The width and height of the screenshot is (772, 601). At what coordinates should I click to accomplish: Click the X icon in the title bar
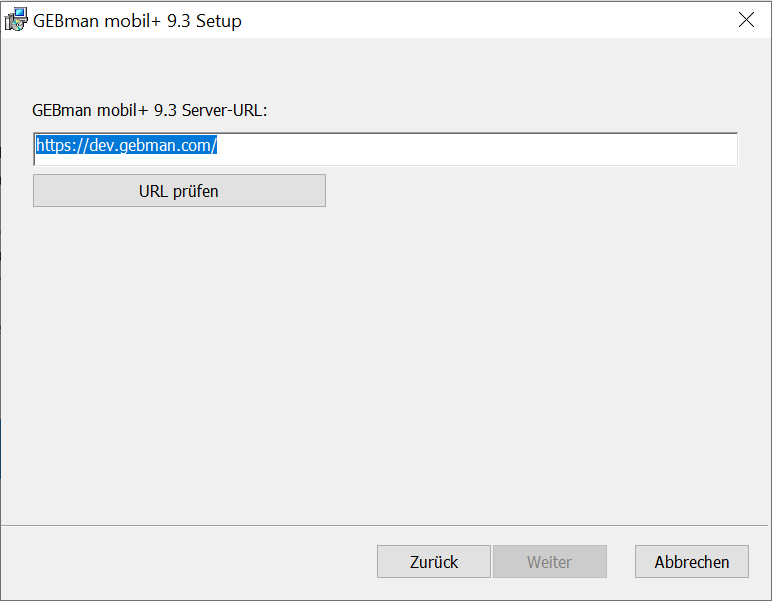(746, 20)
